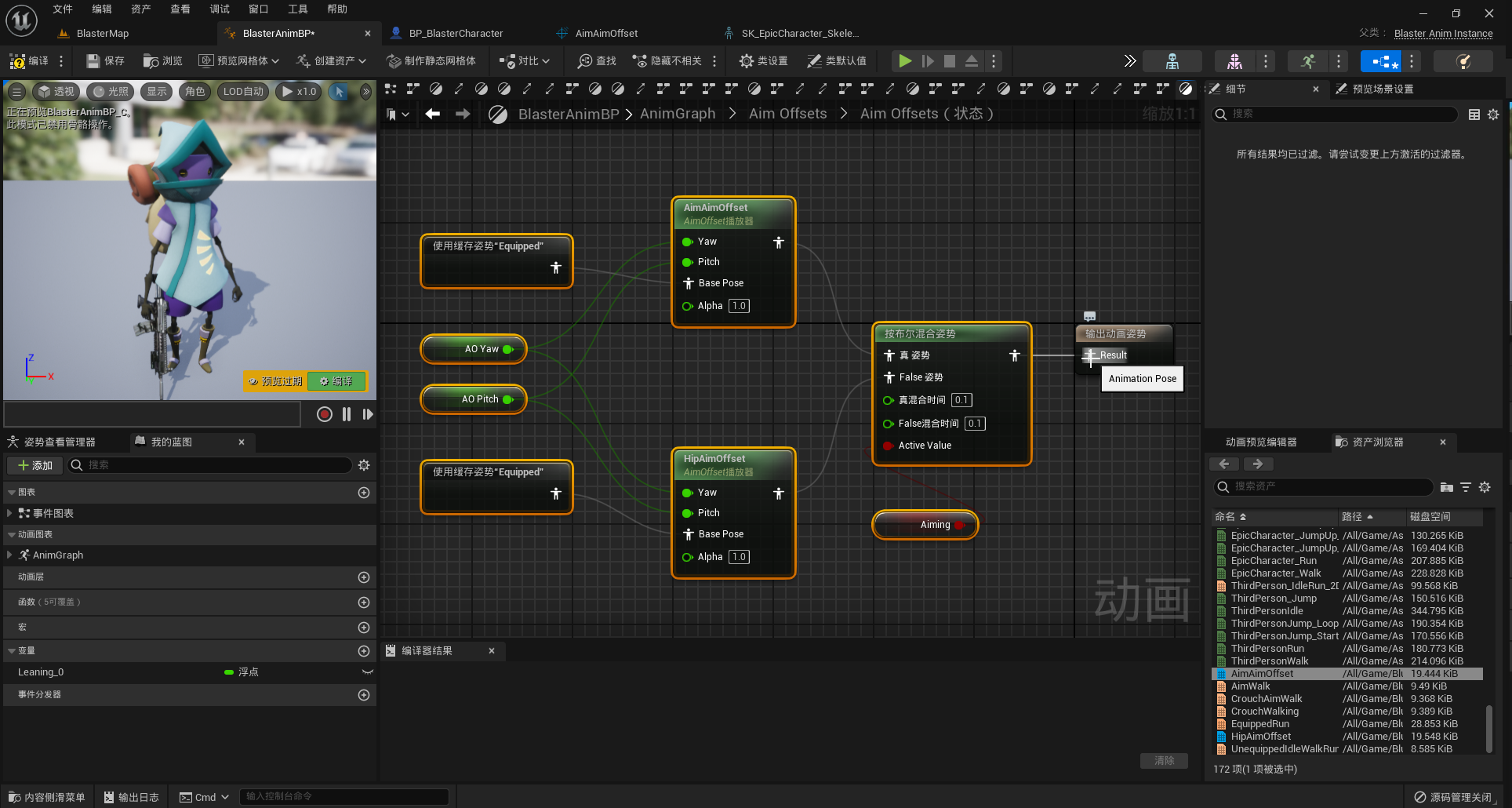This screenshot has width=1512, height=808.
Task: Open the Preview Mesh (预览网格体) dropdown
Action: point(238,61)
